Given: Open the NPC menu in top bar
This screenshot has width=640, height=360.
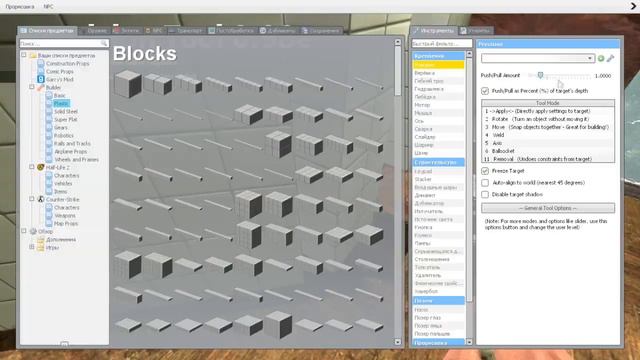Looking at the screenshot, I should click(48, 7).
